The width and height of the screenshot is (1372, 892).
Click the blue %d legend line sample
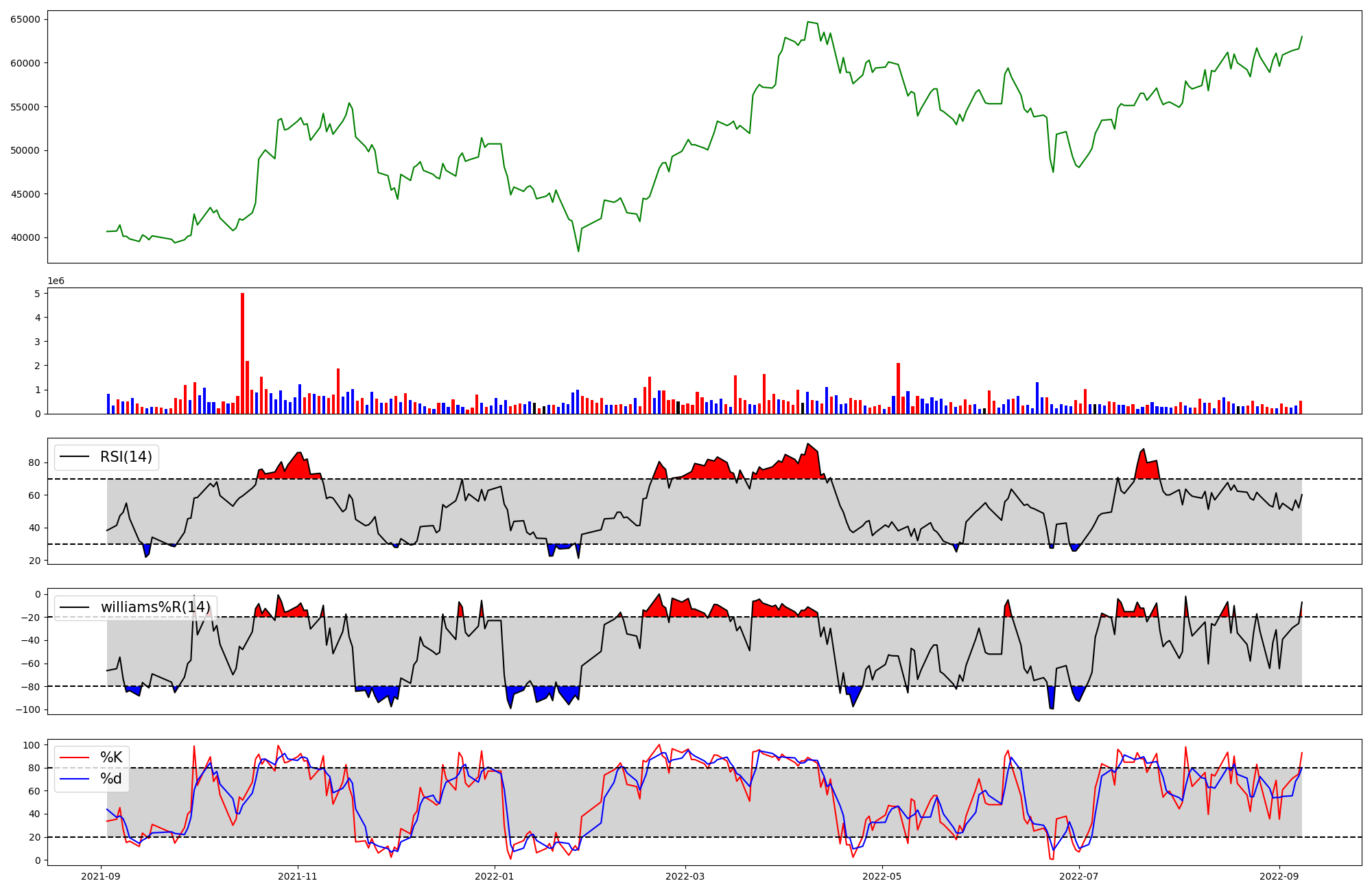tap(75, 779)
